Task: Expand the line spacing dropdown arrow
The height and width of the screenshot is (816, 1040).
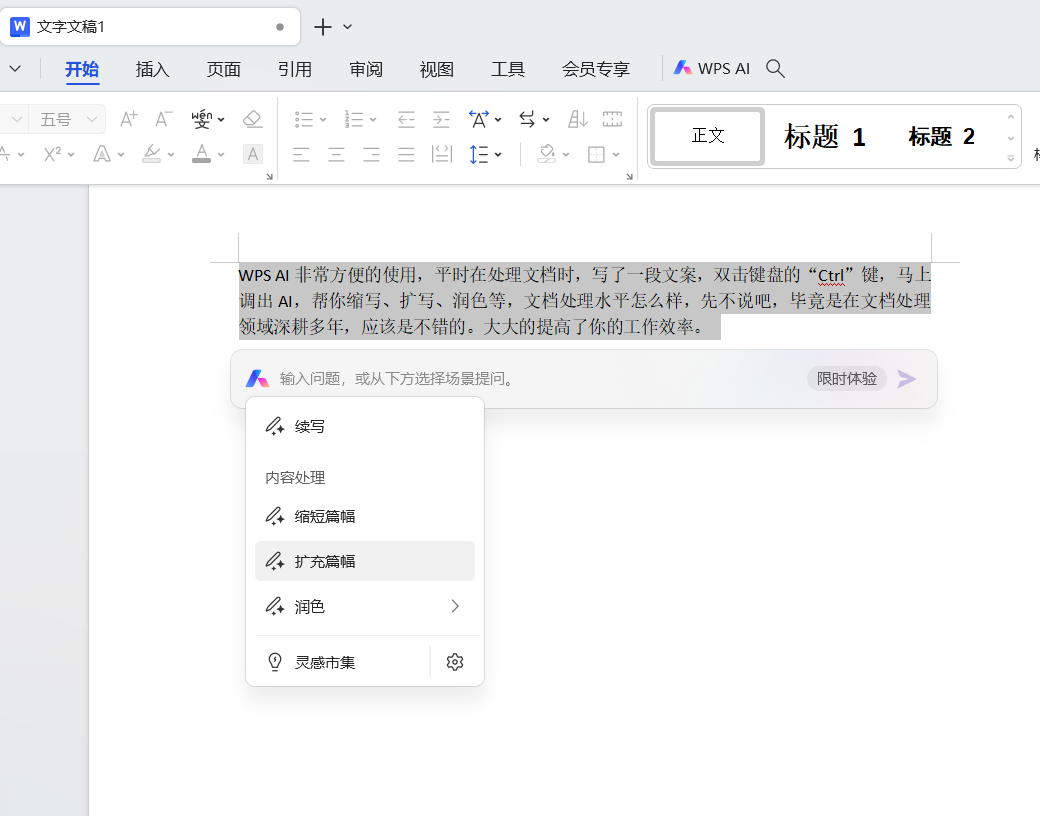Action: 498,154
